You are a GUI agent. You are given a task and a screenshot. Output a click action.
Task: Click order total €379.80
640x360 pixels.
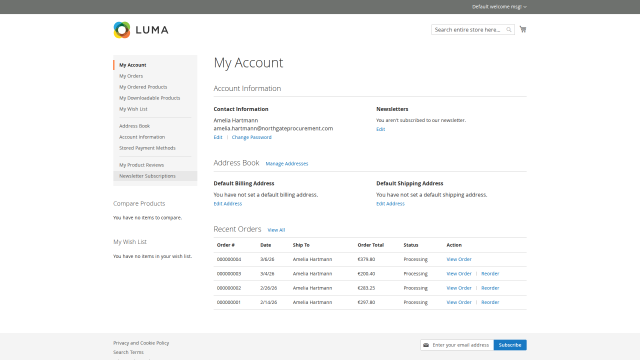366,259
